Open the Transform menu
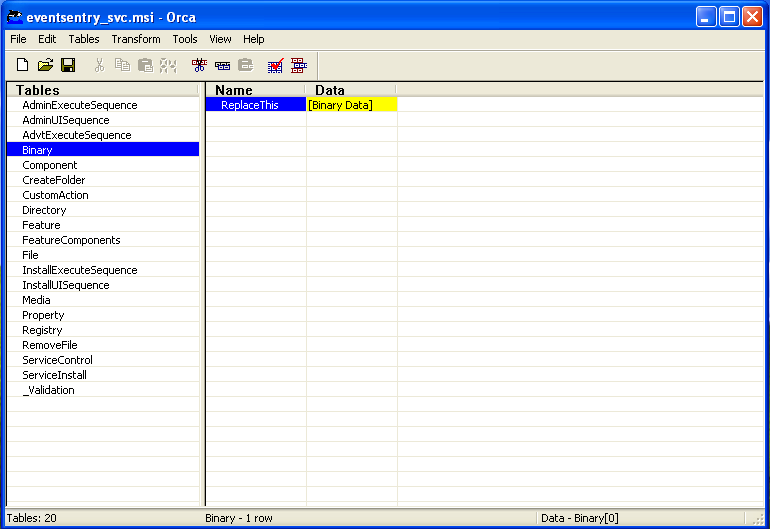Screen dimensions: 770x529 pyautogui.click(x=136, y=39)
